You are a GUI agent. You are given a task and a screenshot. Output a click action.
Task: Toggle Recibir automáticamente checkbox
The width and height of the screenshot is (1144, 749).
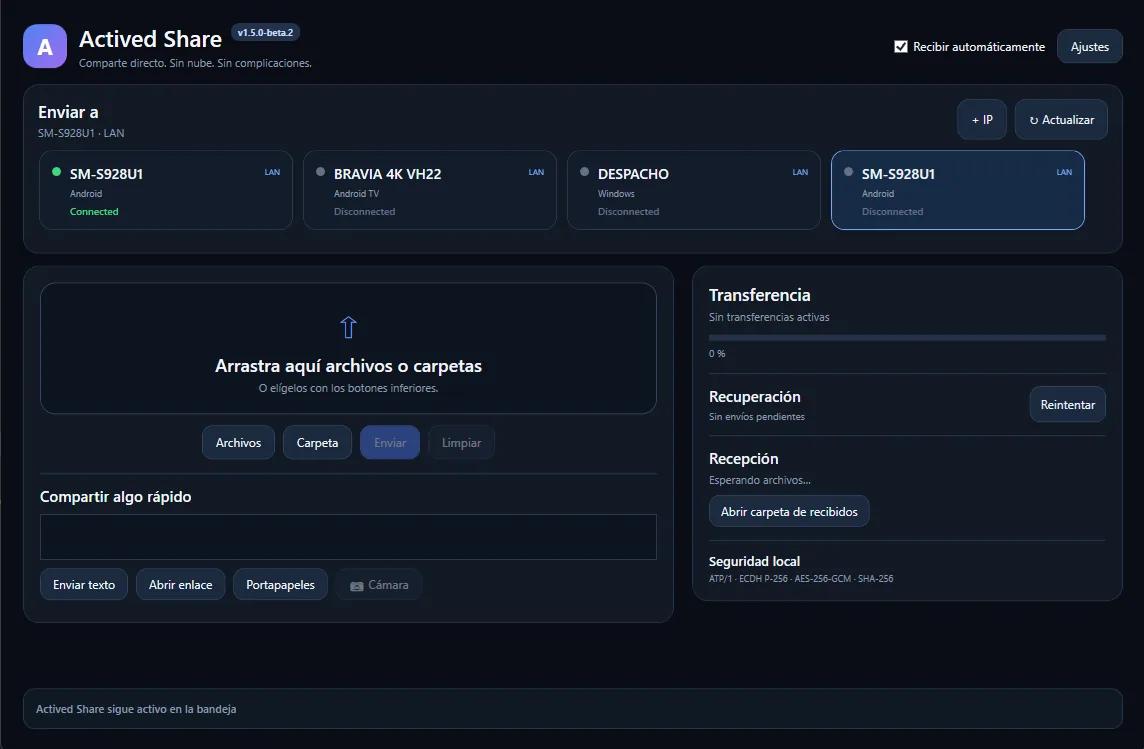pyautogui.click(x=901, y=47)
